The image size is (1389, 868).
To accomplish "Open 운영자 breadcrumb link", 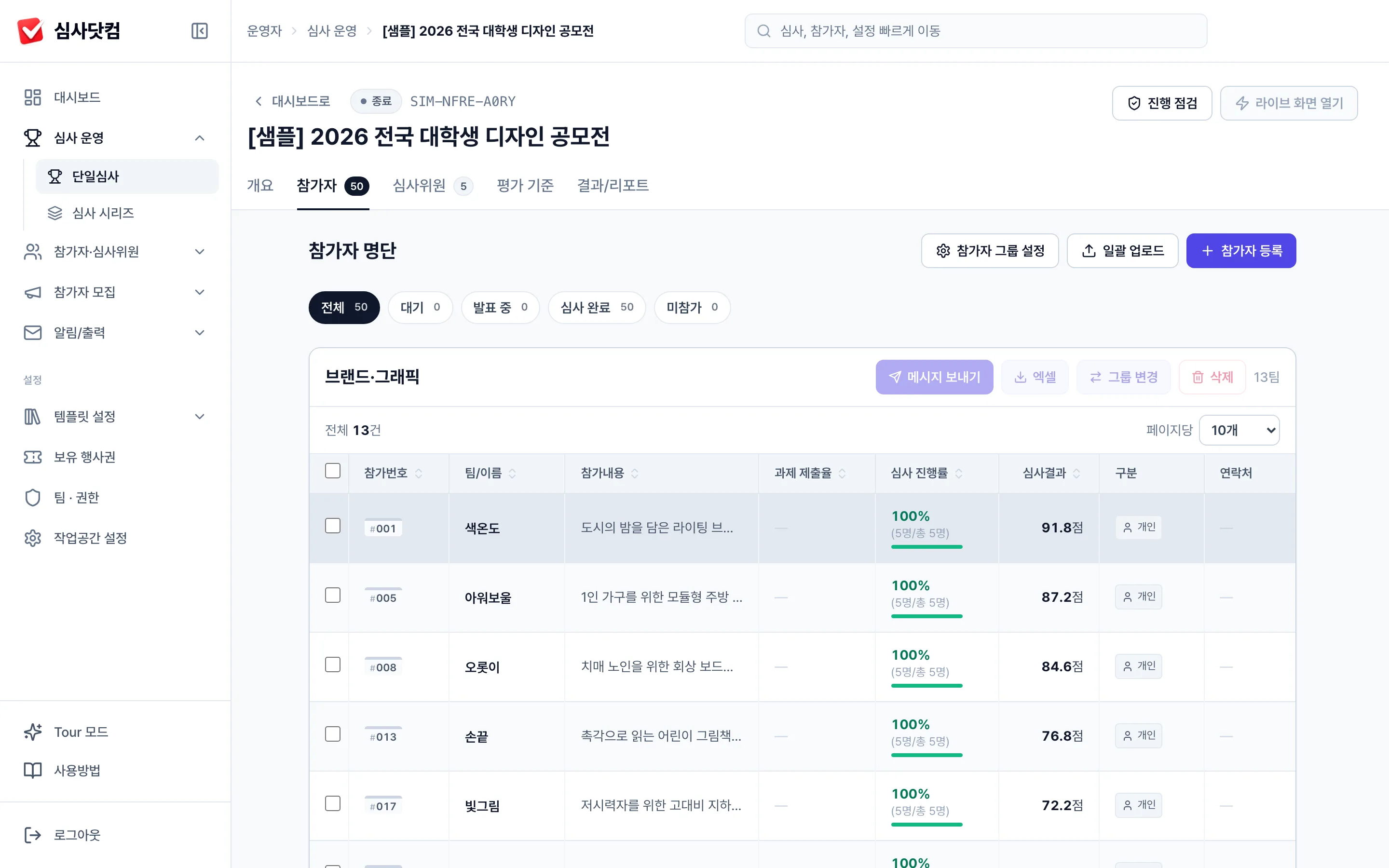I will point(264,31).
